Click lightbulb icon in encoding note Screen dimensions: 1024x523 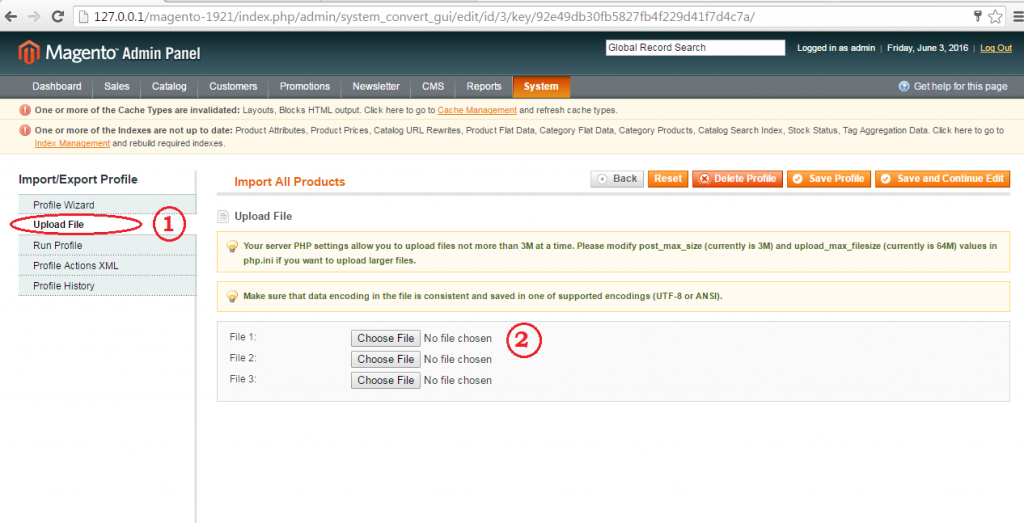tap(232, 296)
